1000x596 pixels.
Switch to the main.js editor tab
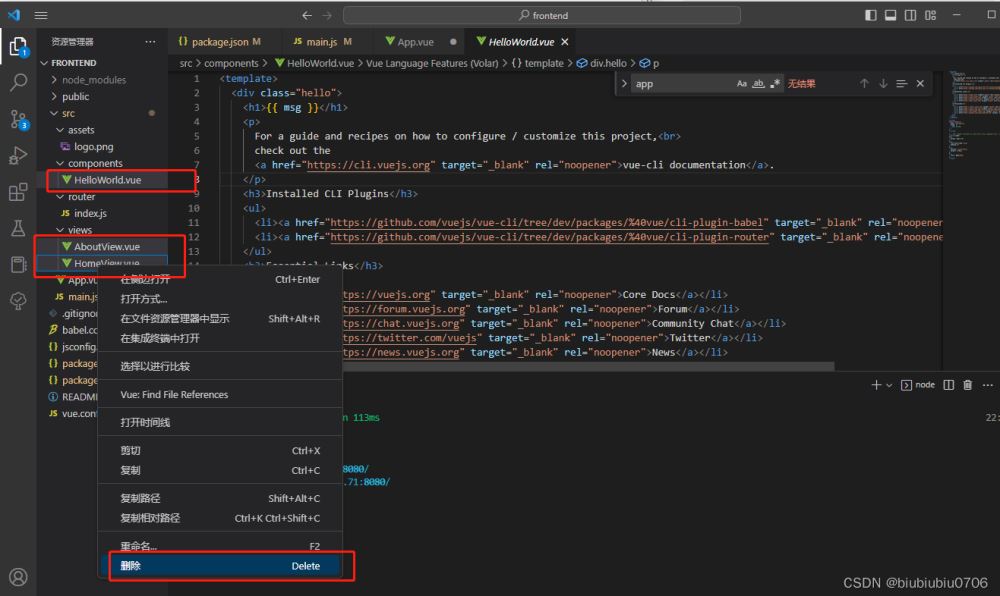click(x=321, y=42)
